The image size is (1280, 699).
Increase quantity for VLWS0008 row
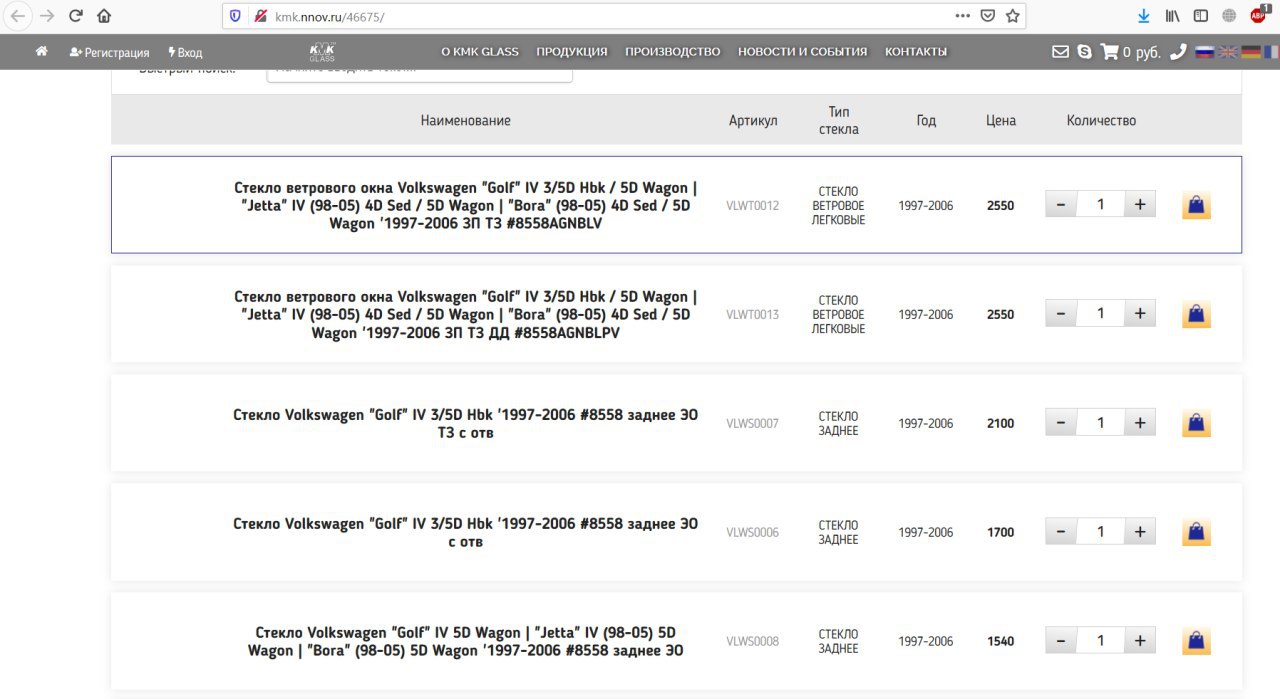point(1139,641)
